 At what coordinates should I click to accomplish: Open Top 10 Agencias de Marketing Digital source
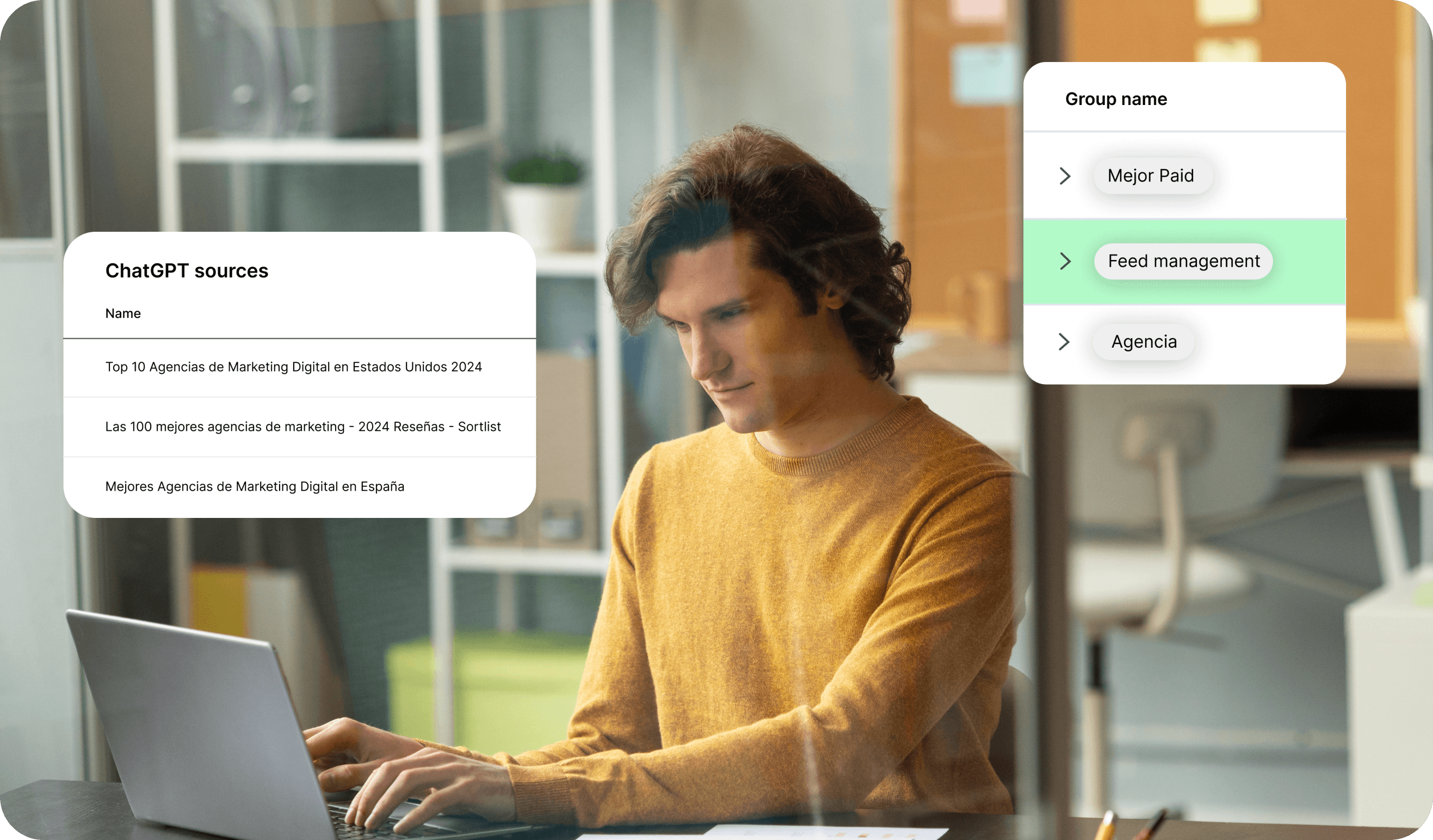click(293, 367)
